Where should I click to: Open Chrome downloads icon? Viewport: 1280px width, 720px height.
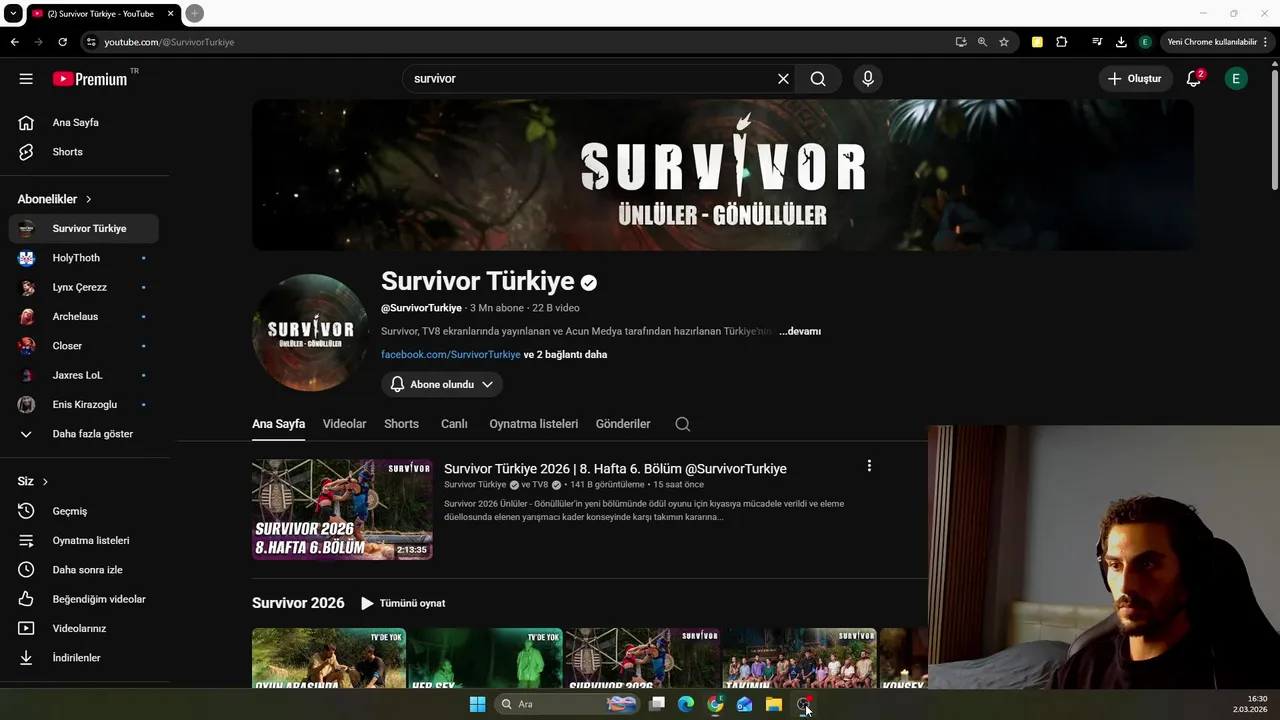1121,42
